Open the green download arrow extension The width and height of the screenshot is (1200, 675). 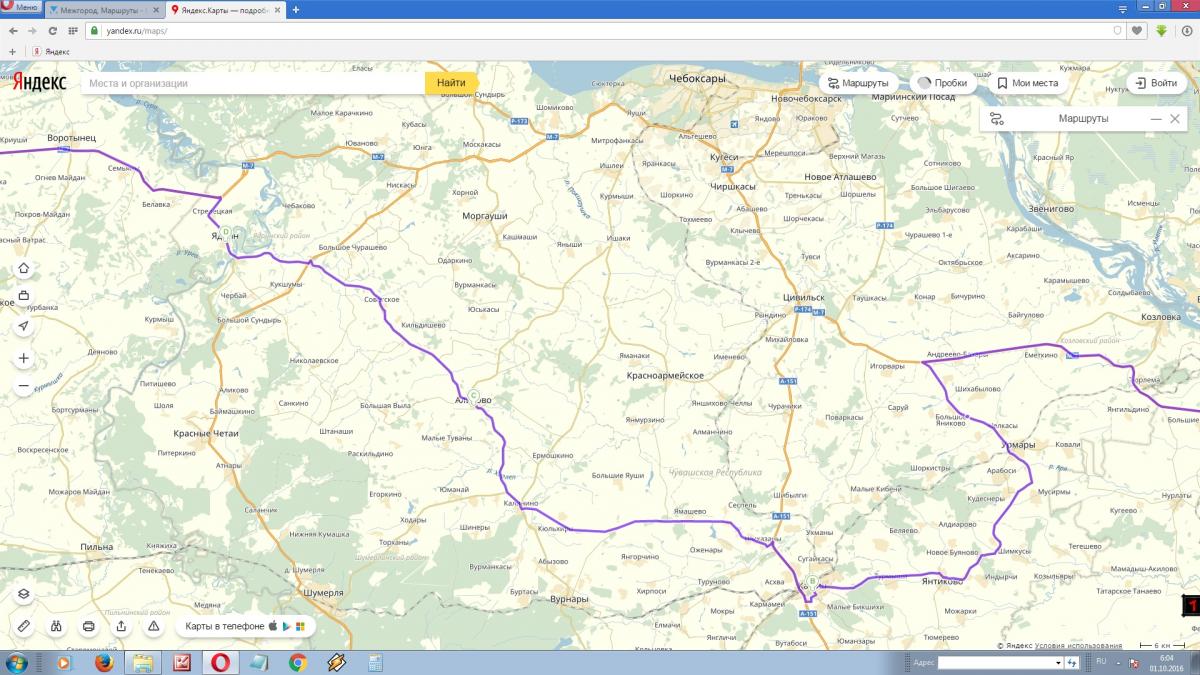click(x=1162, y=31)
